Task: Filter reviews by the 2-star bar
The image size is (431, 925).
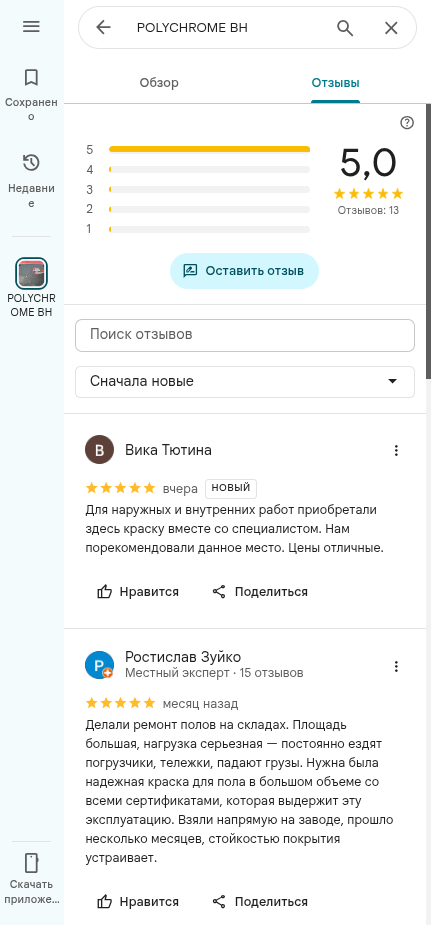Action: click(199, 209)
